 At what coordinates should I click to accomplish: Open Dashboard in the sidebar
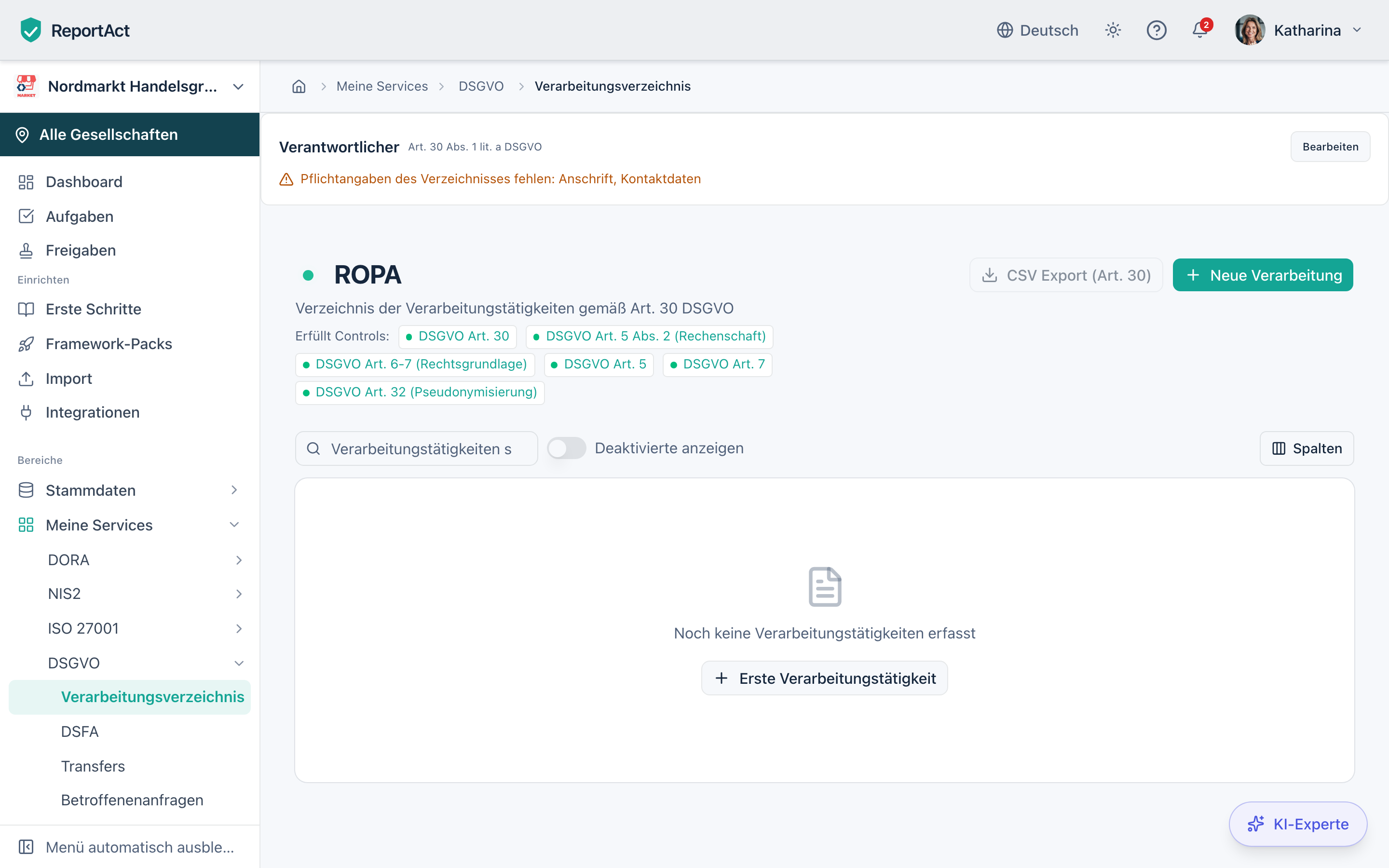click(x=130, y=182)
